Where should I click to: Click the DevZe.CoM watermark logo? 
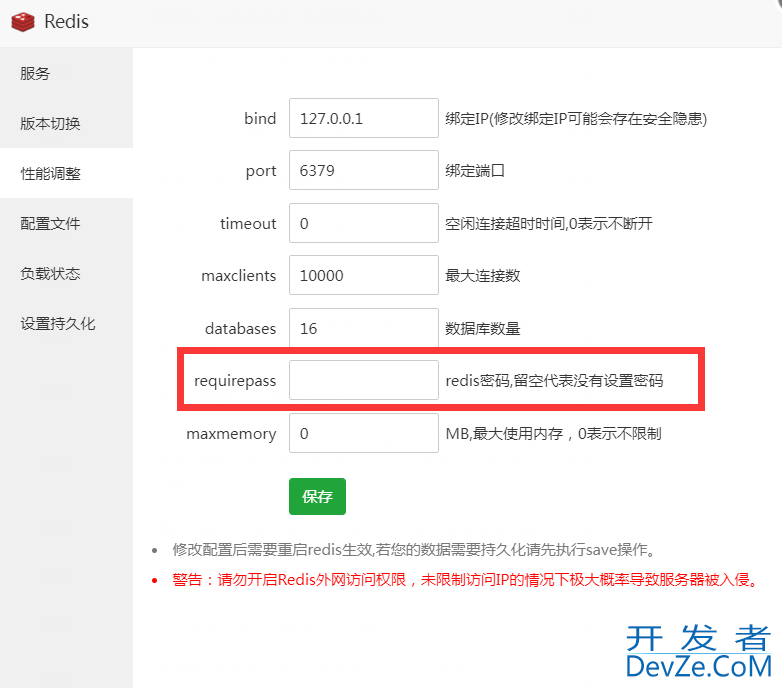click(699, 652)
